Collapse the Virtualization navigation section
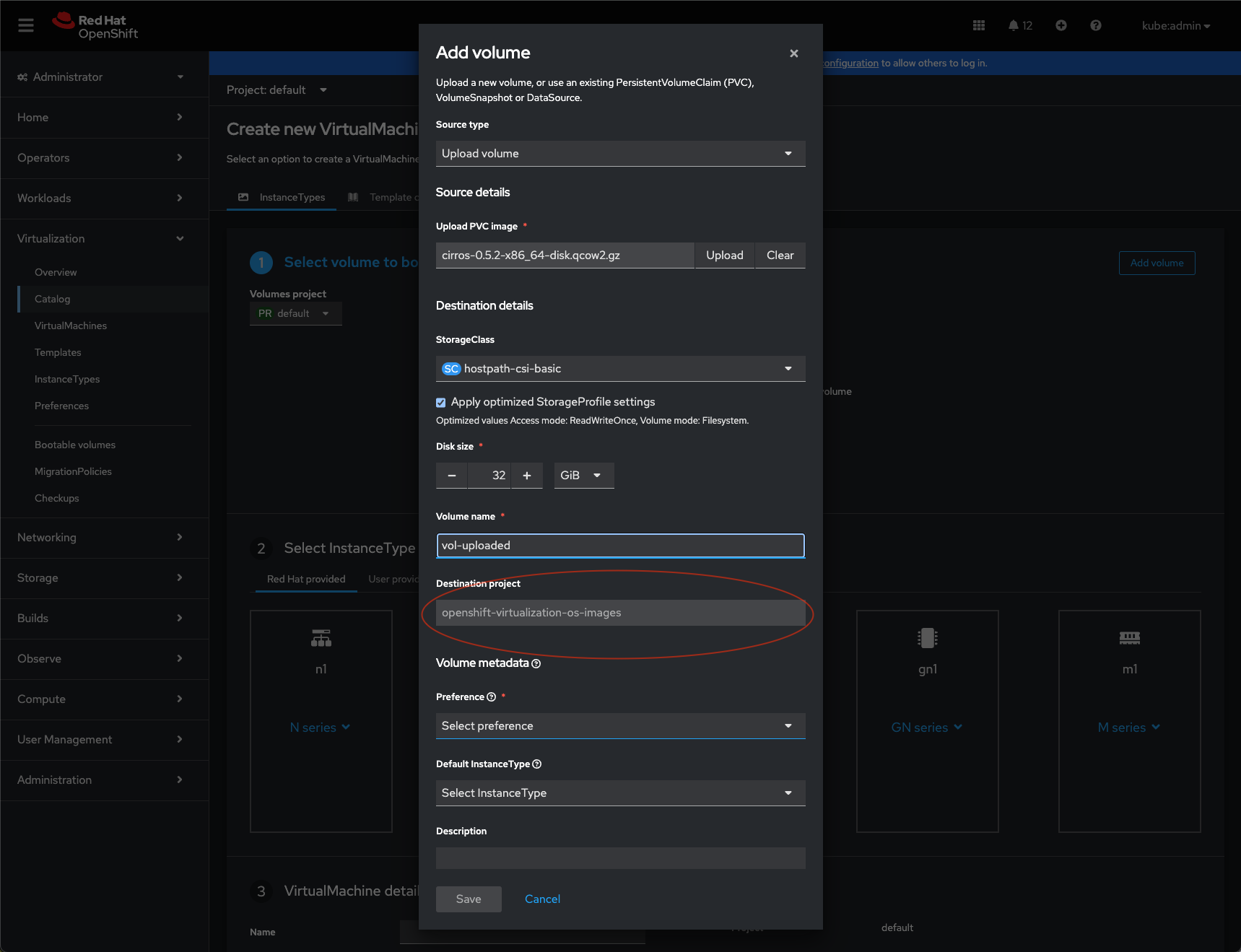Image resolution: width=1241 pixels, height=952 pixels. (105, 239)
